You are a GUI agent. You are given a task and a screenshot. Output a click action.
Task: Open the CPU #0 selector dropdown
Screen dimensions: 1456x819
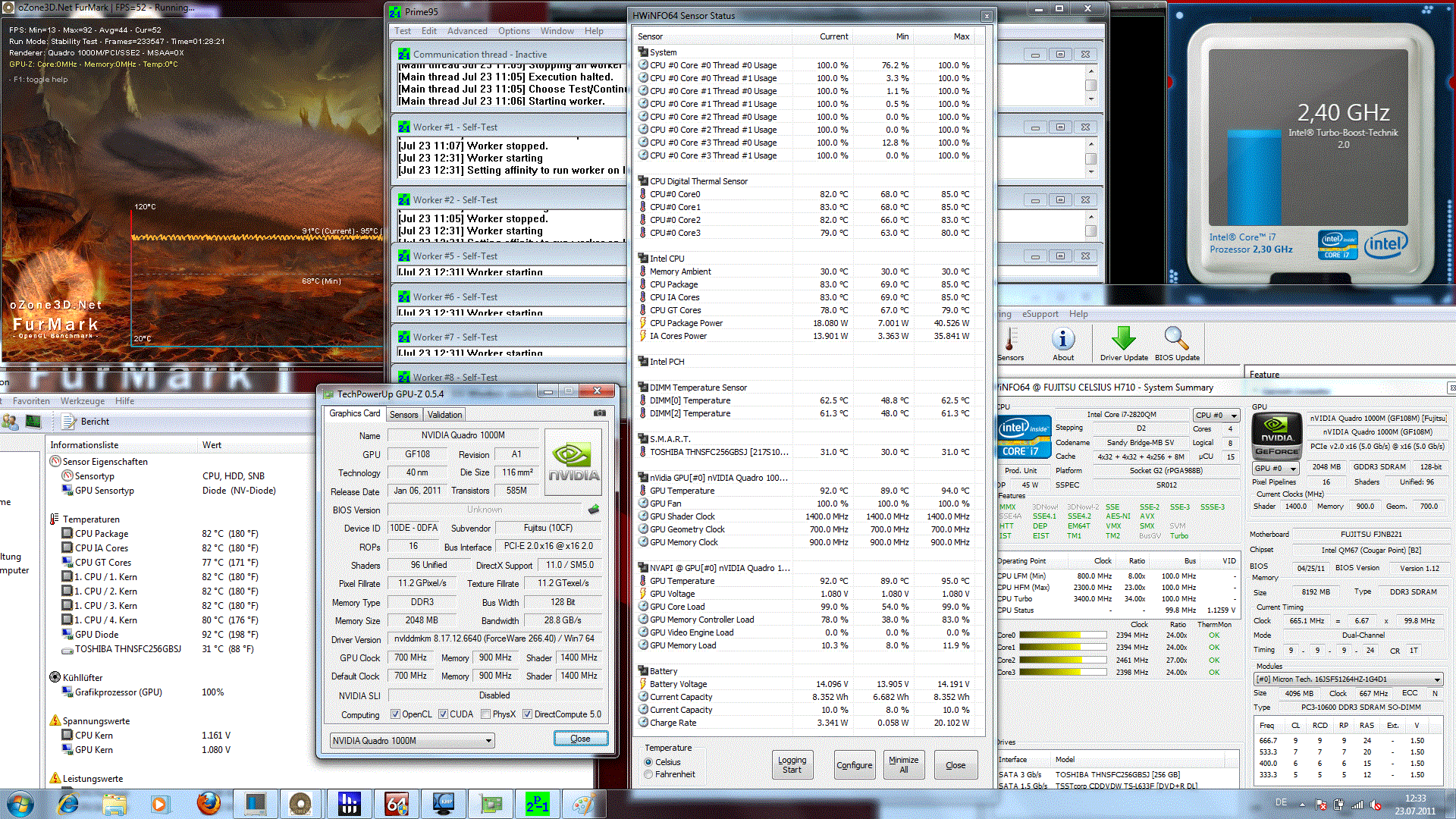point(1234,416)
